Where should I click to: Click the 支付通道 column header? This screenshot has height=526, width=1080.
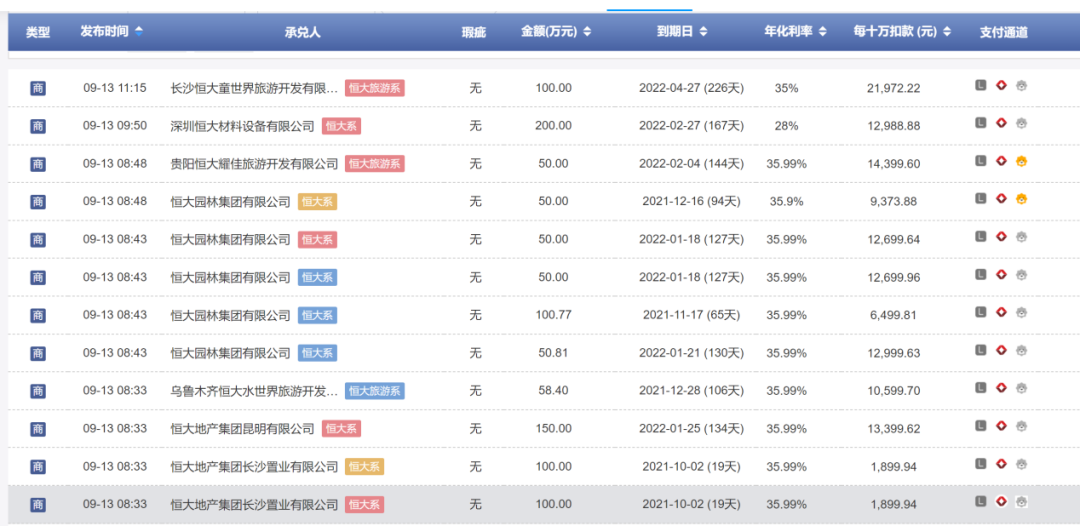click(x=1004, y=32)
